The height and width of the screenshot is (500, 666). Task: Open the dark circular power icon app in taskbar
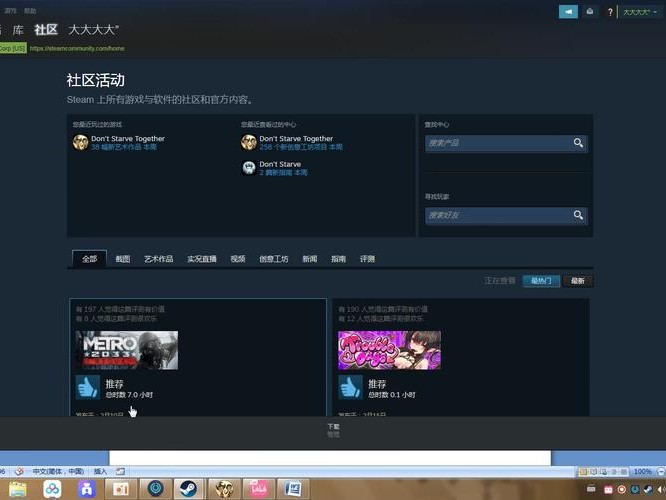[x=155, y=489]
